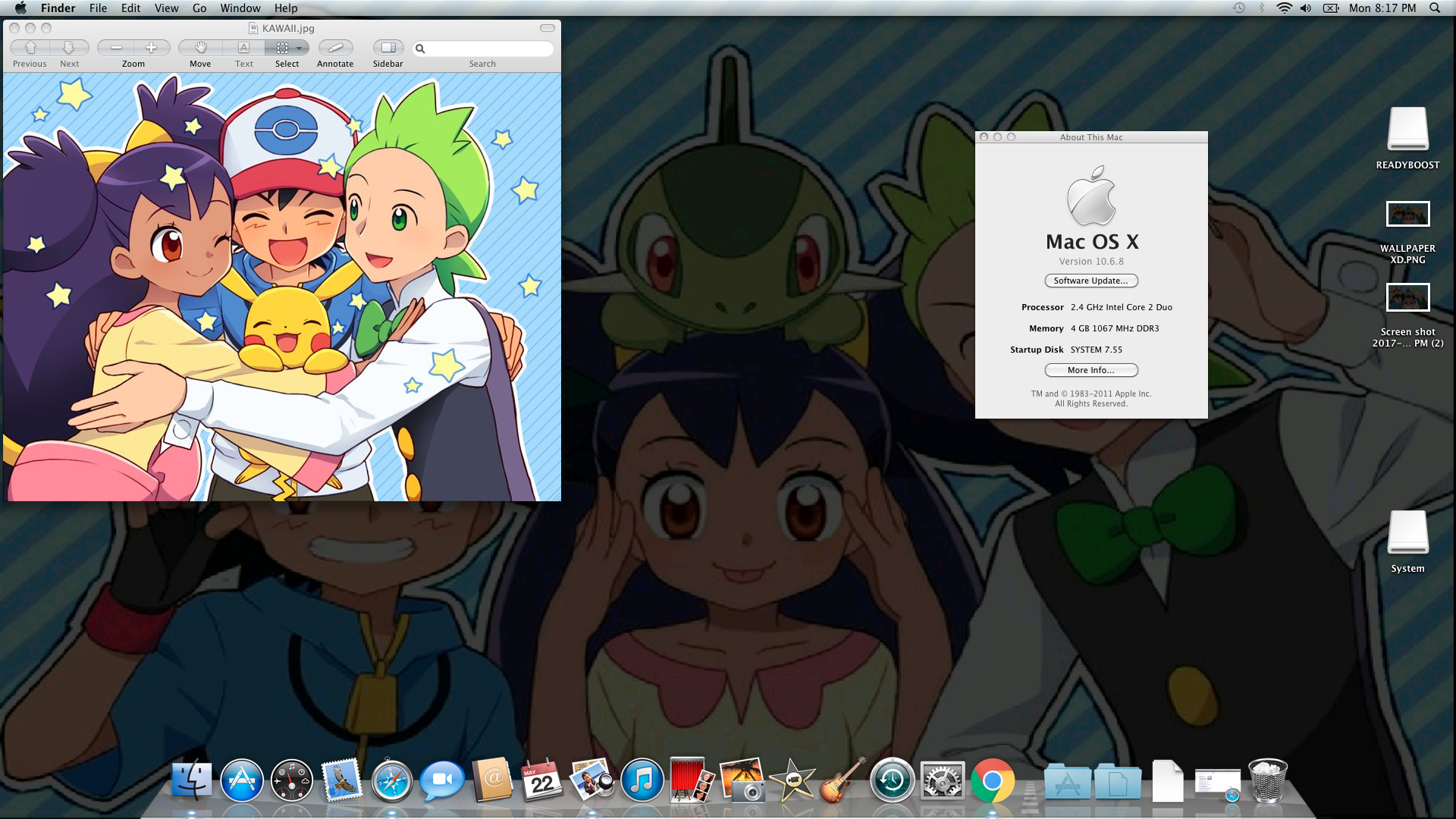Toggle the toolbar with the pill button

point(548,28)
